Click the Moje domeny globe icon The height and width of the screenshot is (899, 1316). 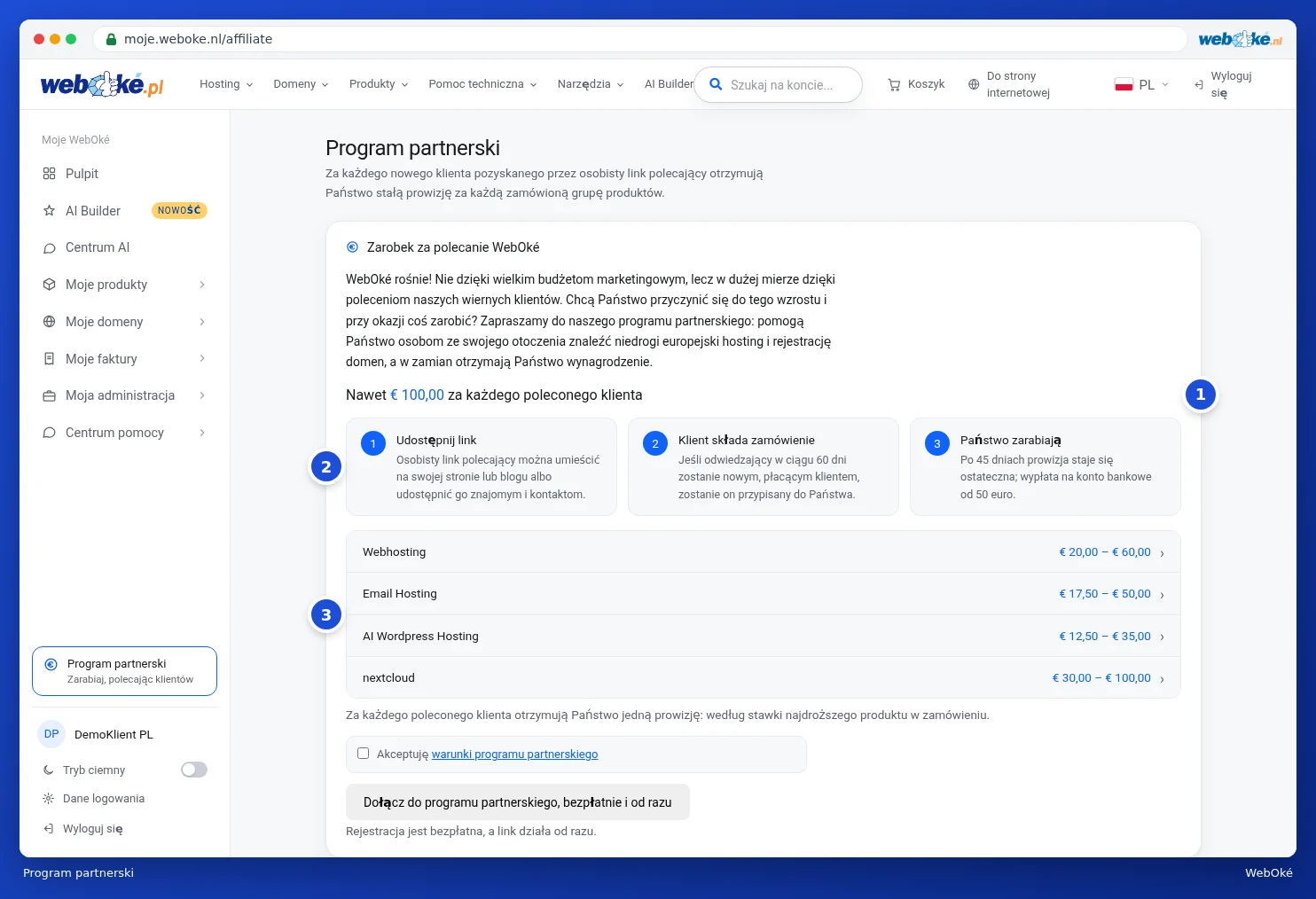point(49,322)
